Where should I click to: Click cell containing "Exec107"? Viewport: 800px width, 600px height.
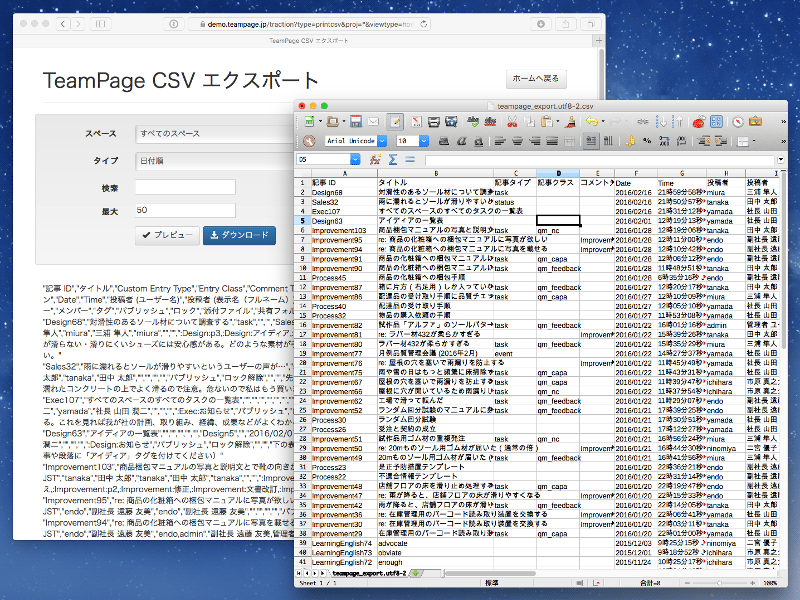[344, 211]
